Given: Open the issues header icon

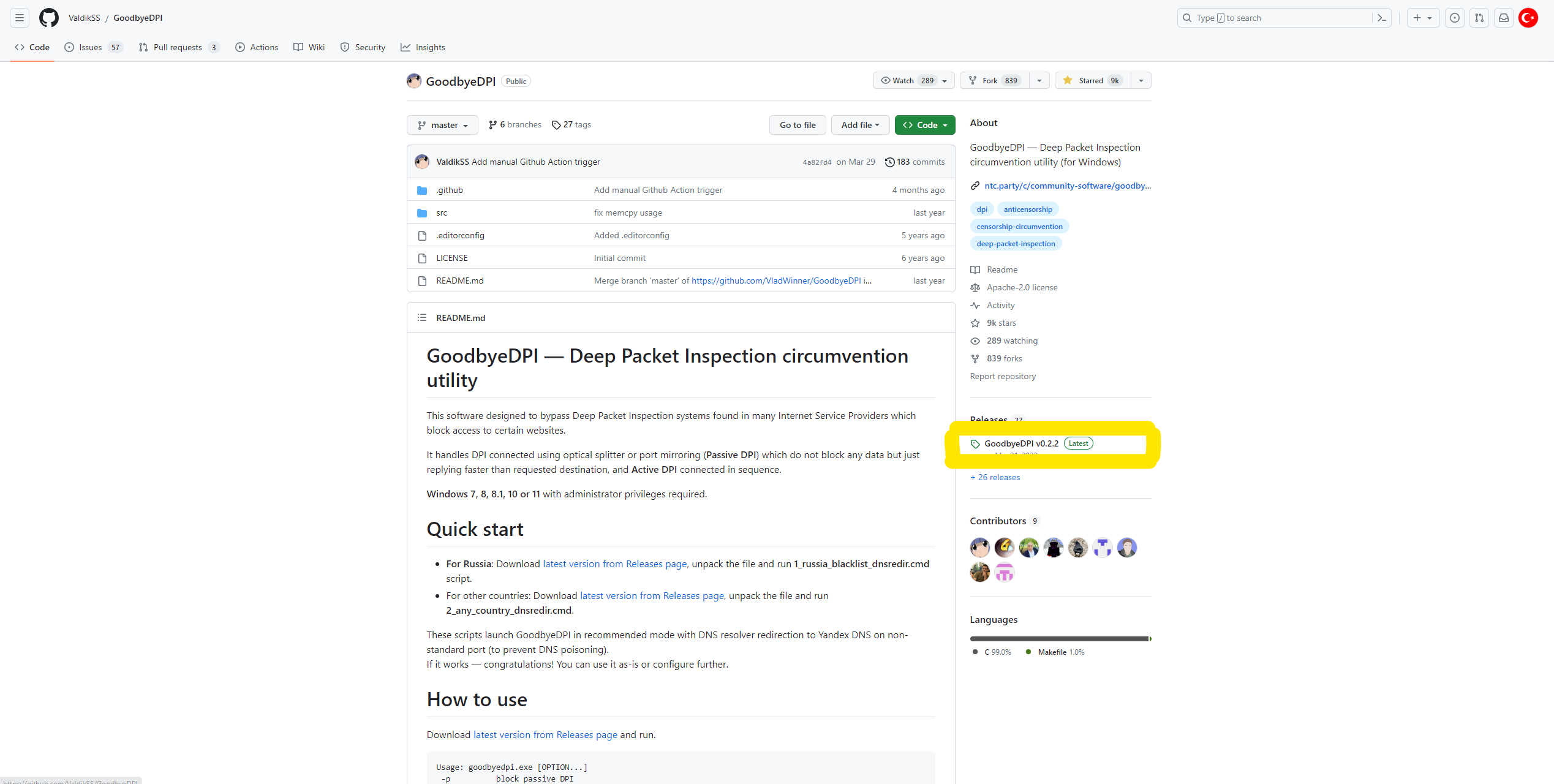Looking at the screenshot, I should click(x=1455, y=18).
